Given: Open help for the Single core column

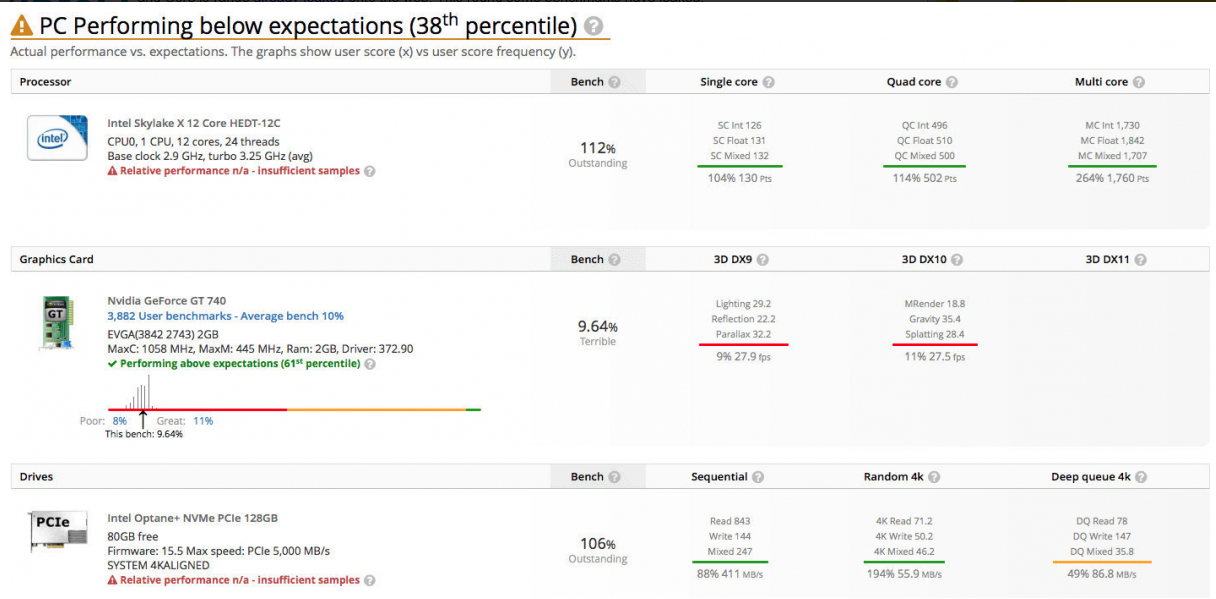Looking at the screenshot, I should click(768, 81).
